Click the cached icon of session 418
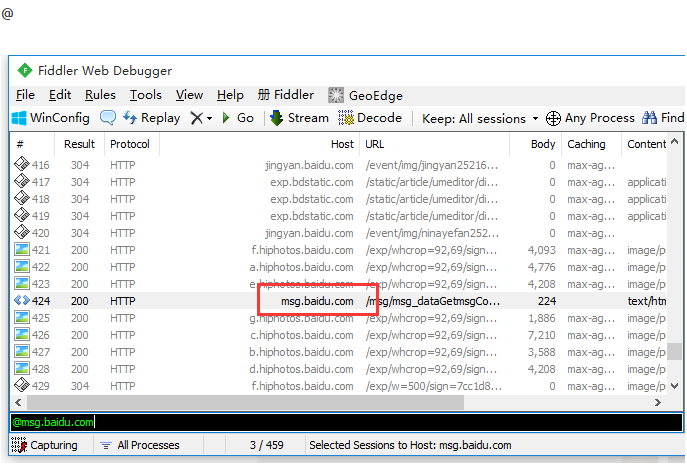The image size is (687, 465). point(21,198)
